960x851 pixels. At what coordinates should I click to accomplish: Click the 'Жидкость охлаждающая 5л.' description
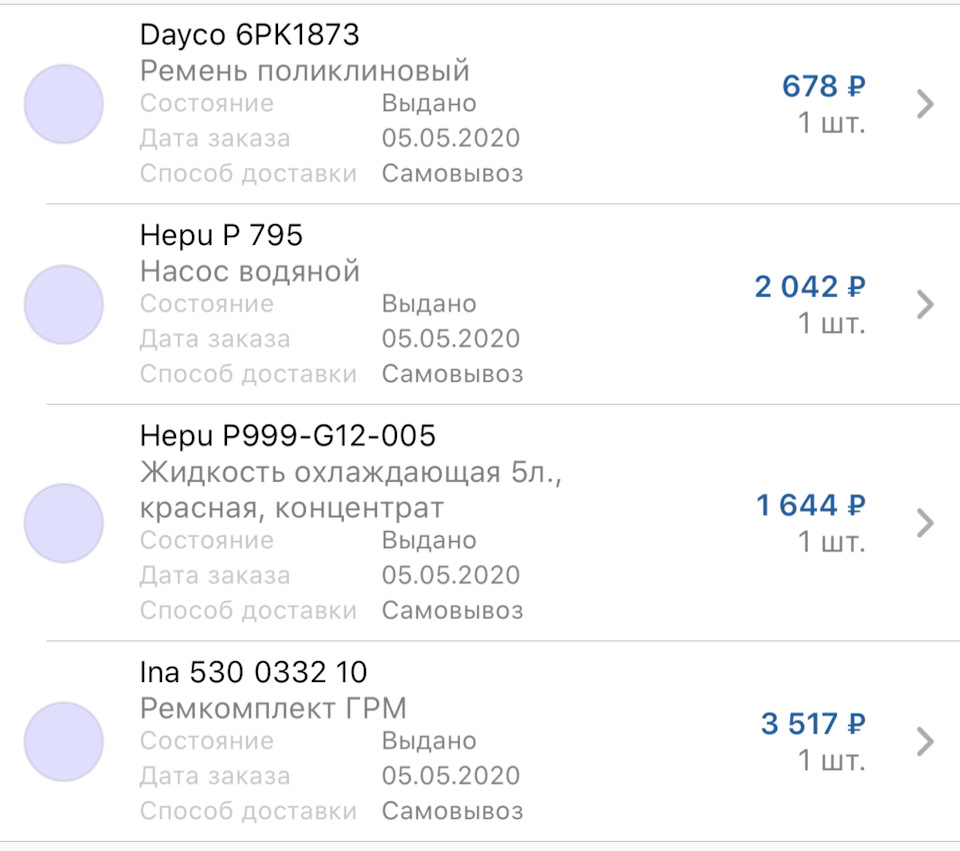click(350, 472)
